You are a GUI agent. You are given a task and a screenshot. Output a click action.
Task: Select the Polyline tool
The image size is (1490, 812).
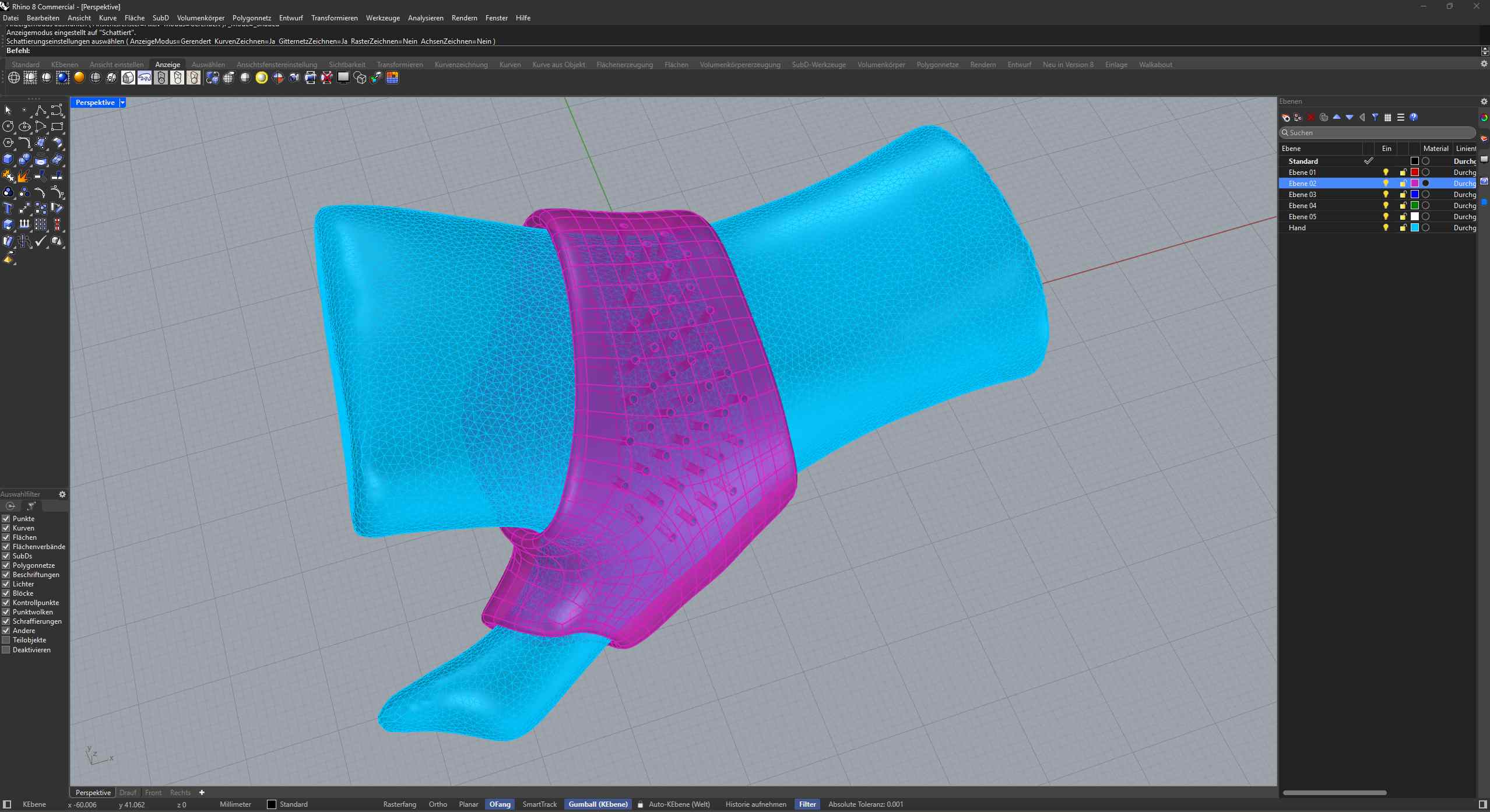[40, 110]
